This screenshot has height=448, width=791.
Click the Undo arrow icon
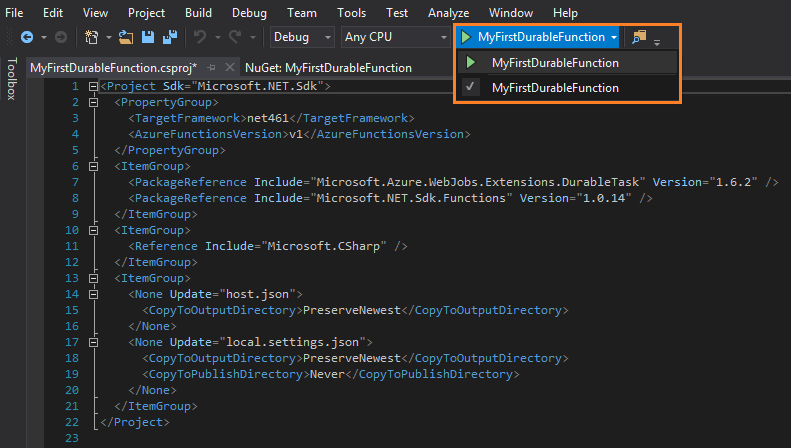pos(200,37)
